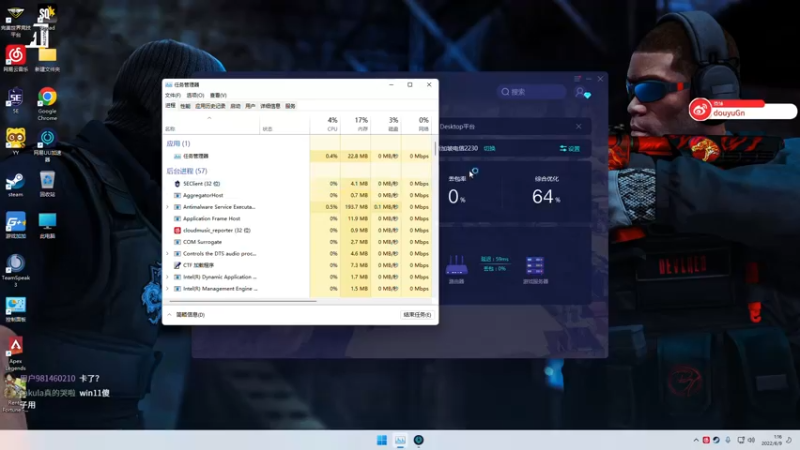800x450 pixels.
Task: Show hidden tray icons chevron
Action: (x=696, y=440)
